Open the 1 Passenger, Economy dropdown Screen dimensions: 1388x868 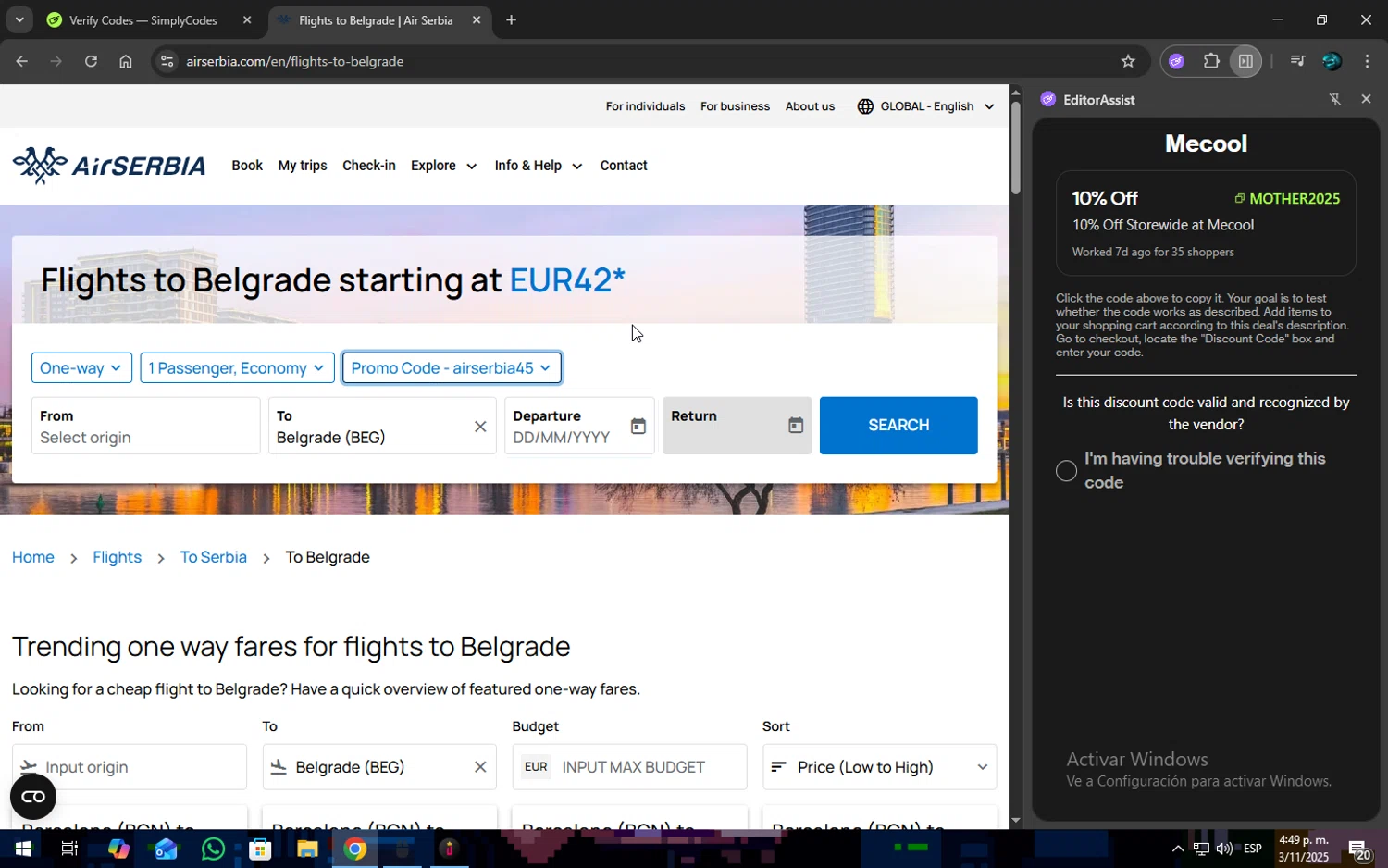click(237, 368)
